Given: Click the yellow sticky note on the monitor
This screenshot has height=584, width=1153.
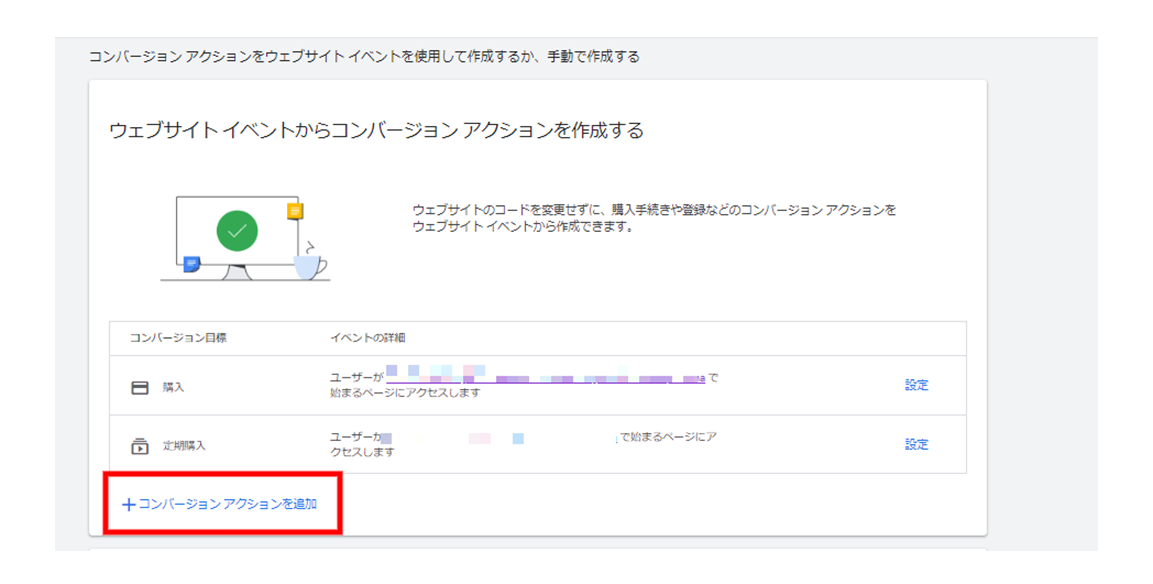Looking at the screenshot, I should click(x=294, y=211).
